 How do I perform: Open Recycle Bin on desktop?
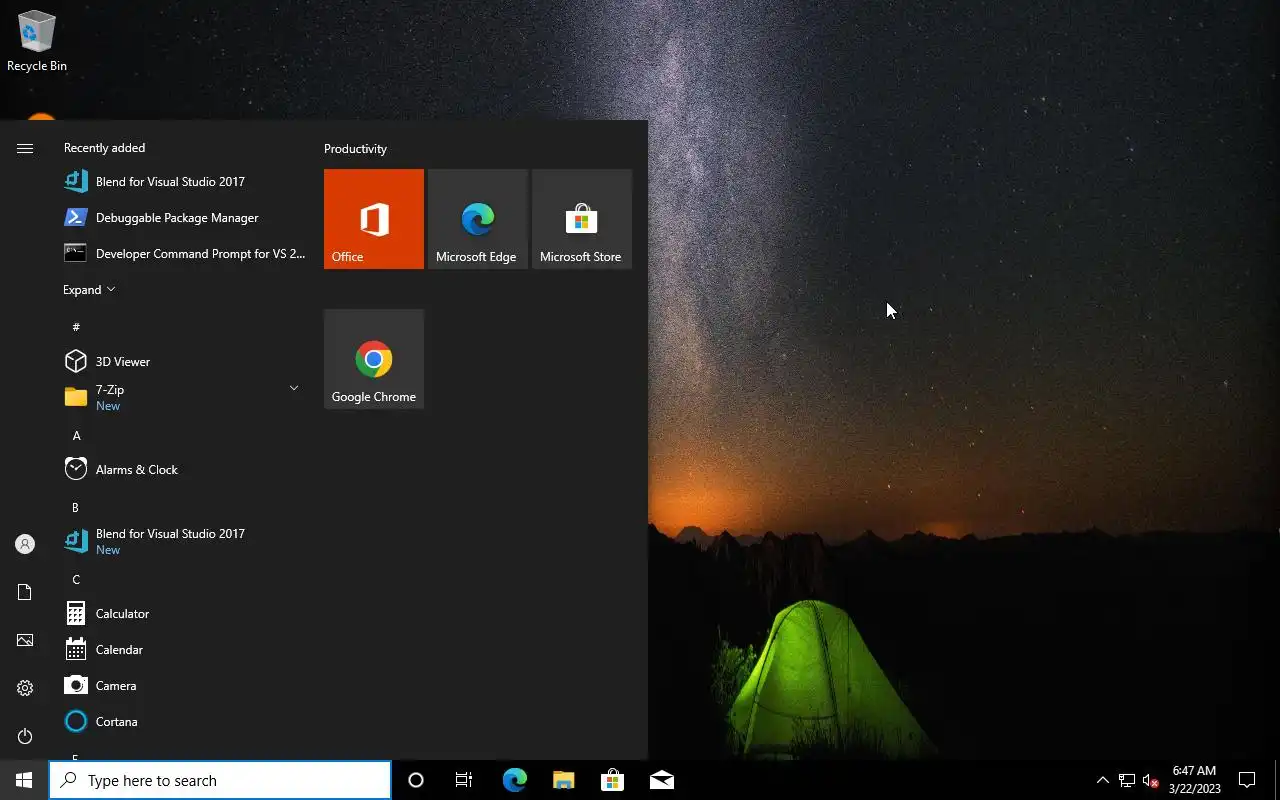coord(37,41)
